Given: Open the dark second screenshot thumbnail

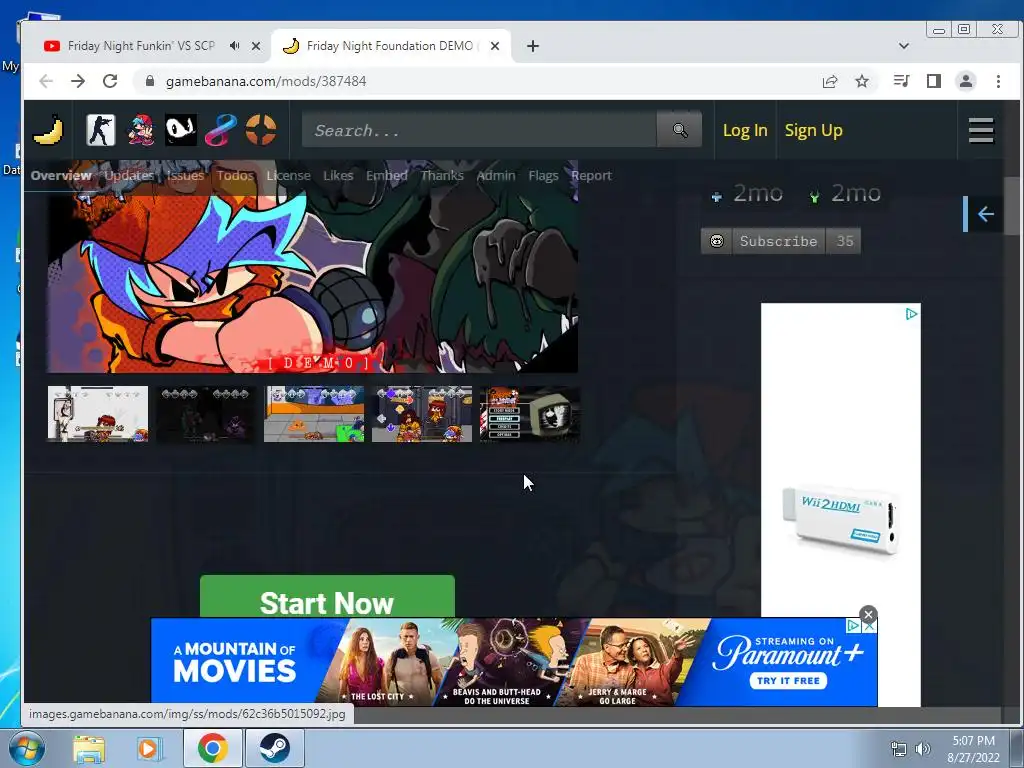Looking at the screenshot, I should click(x=206, y=414).
